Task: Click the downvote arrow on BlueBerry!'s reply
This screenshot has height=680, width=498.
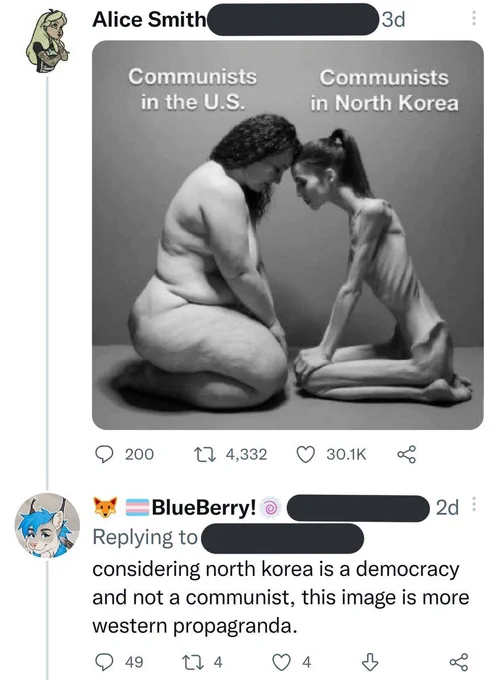Action: (x=370, y=662)
